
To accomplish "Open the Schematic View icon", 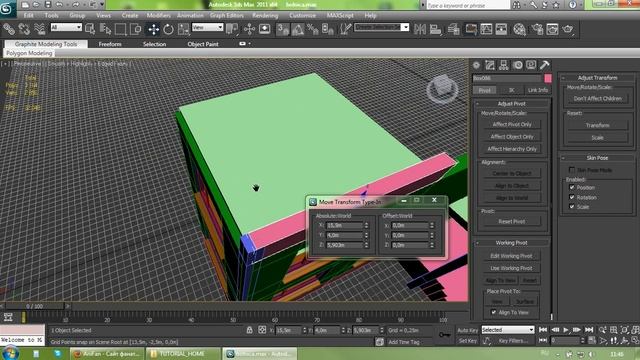I will click(x=501, y=29).
